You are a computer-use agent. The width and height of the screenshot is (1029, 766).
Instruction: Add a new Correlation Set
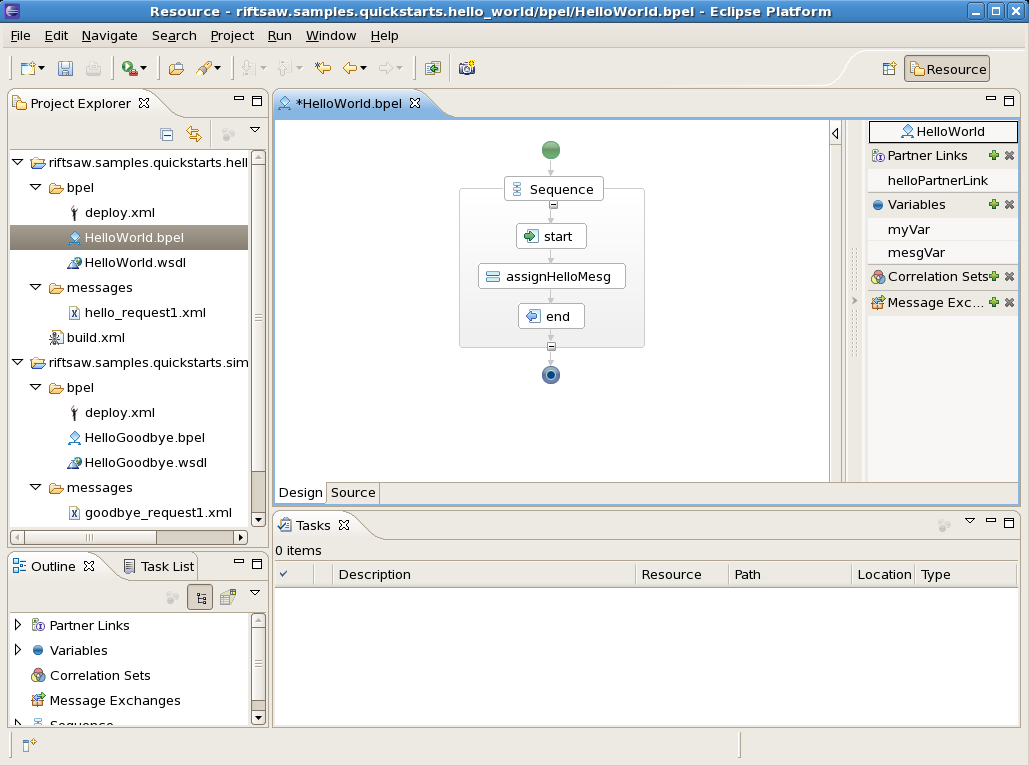pyautogui.click(x=994, y=277)
